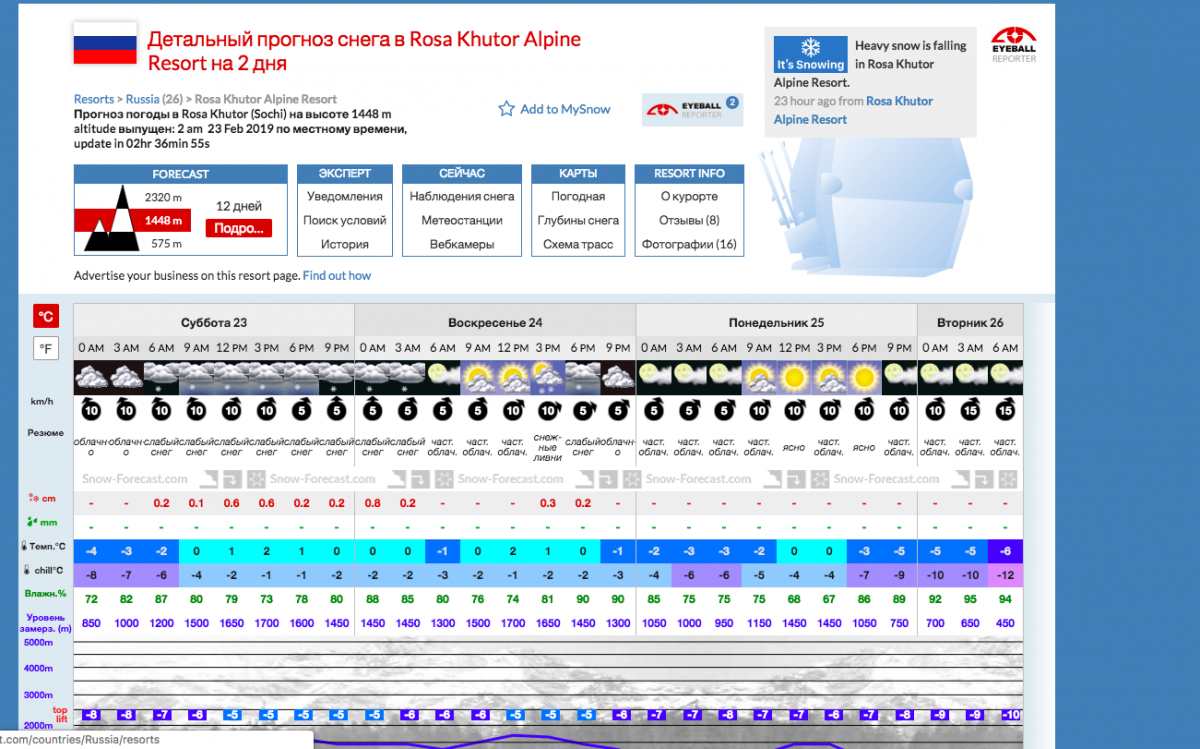Click the Воскресенье 24 day header

click(495, 322)
